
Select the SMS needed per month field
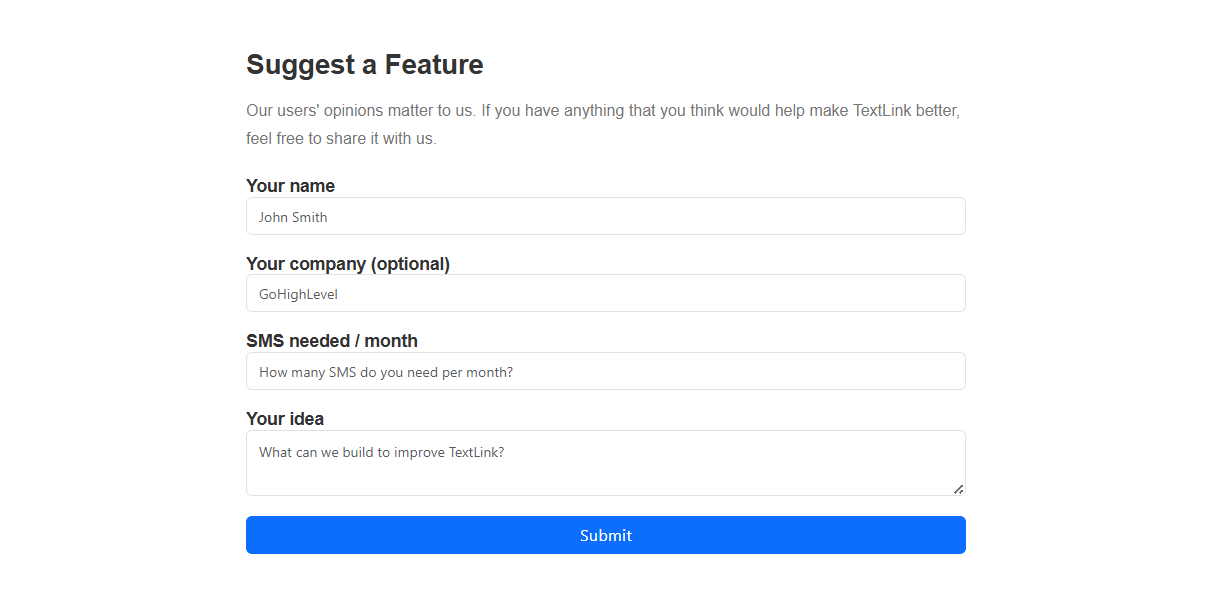click(605, 372)
